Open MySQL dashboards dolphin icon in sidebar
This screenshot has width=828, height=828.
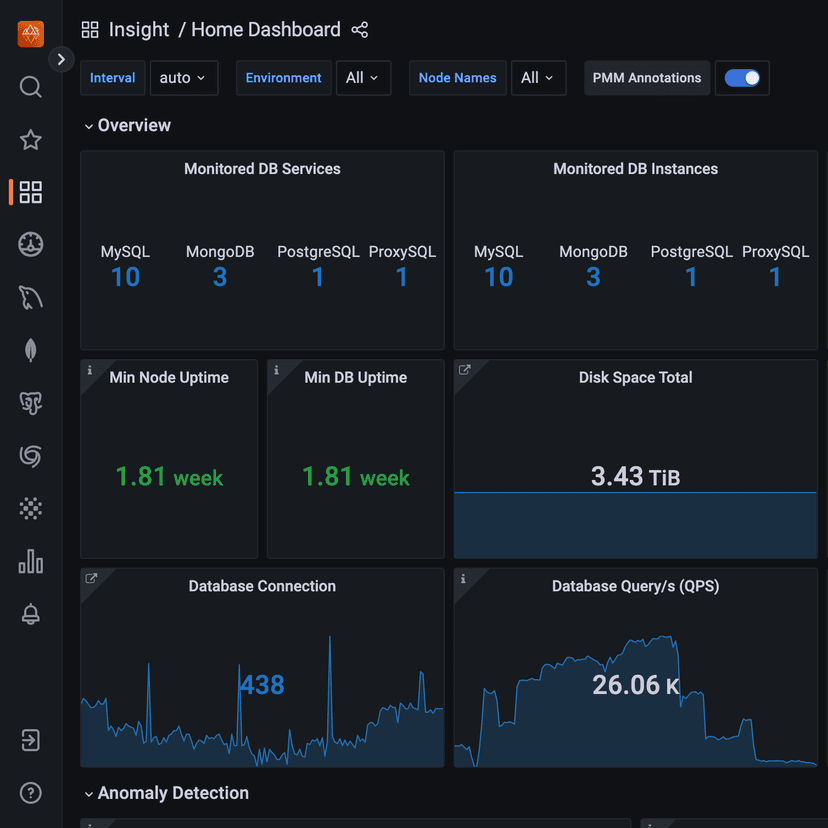tap(30, 297)
